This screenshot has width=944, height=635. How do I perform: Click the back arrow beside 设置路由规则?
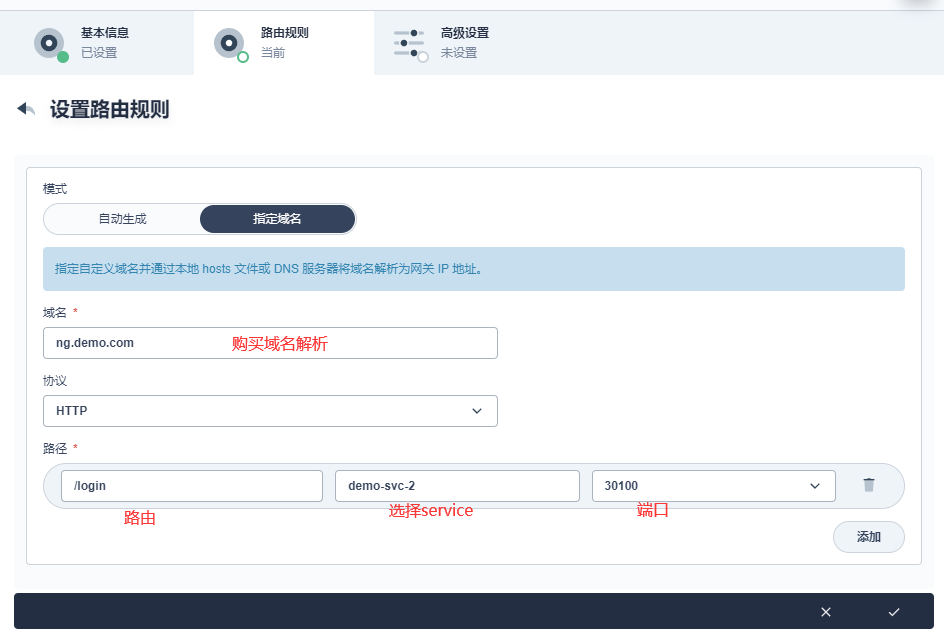point(26,109)
